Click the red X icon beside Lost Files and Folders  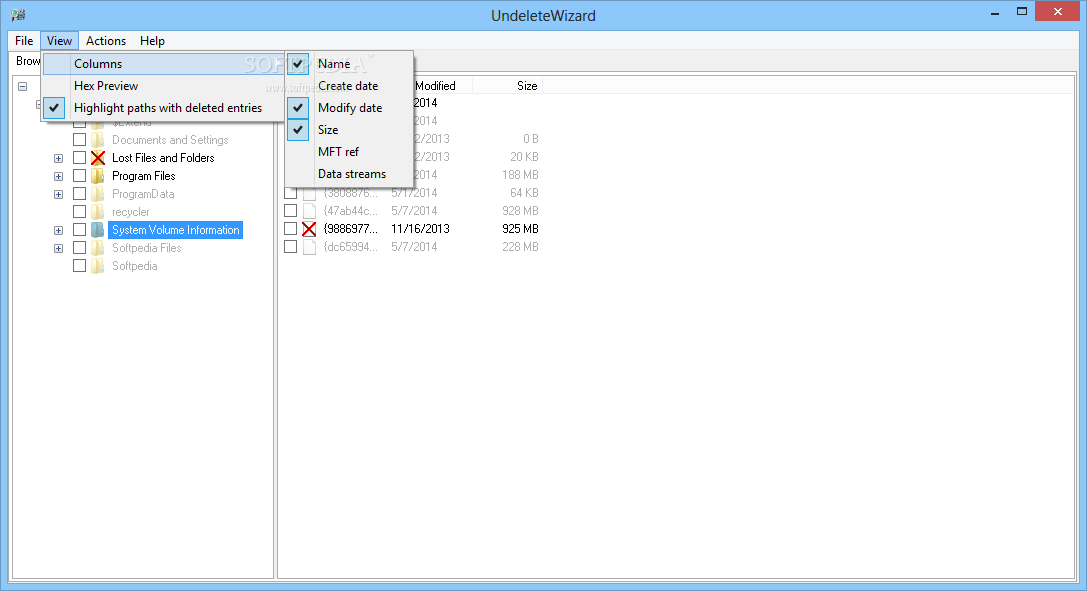click(x=98, y=158)
